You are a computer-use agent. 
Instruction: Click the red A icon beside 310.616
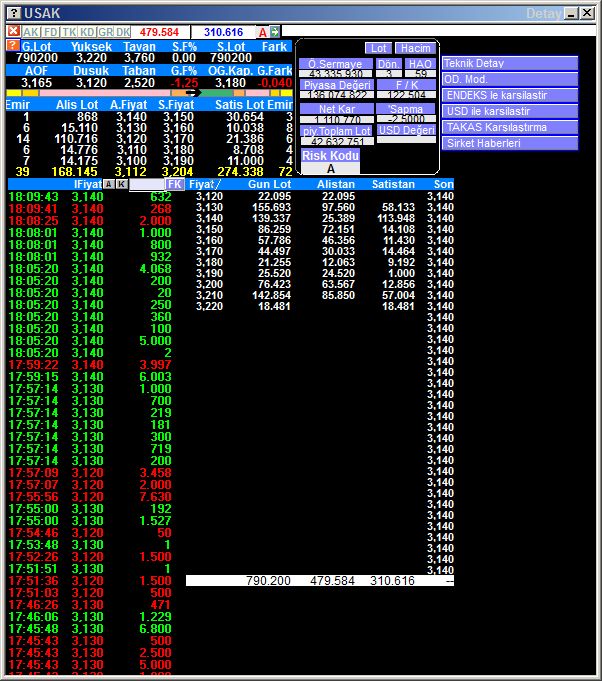click(263, 32)
